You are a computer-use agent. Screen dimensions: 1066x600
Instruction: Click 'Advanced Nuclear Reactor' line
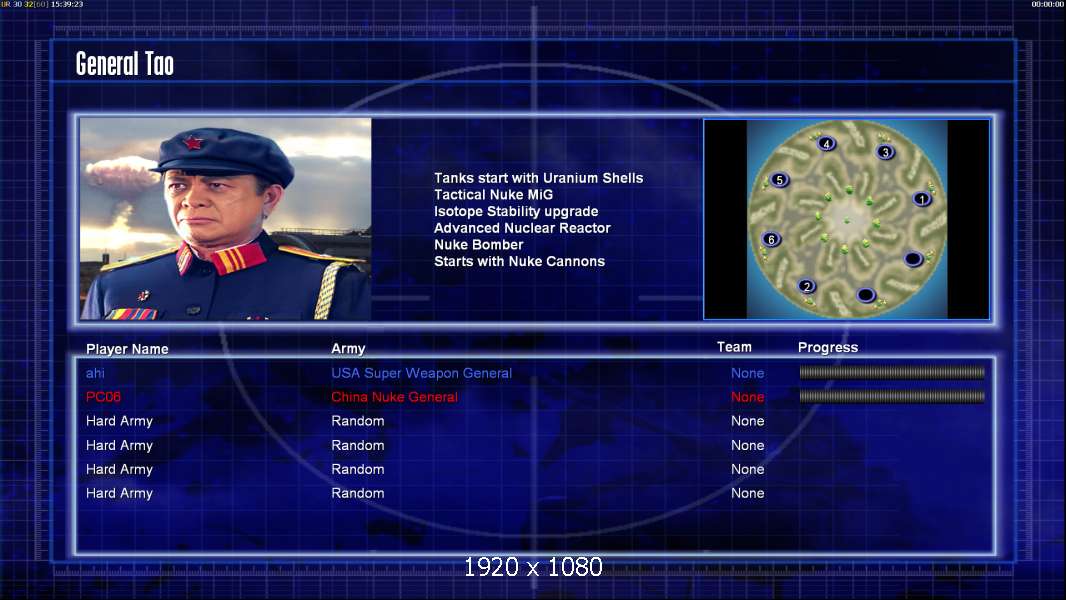(x=522, y=228)
